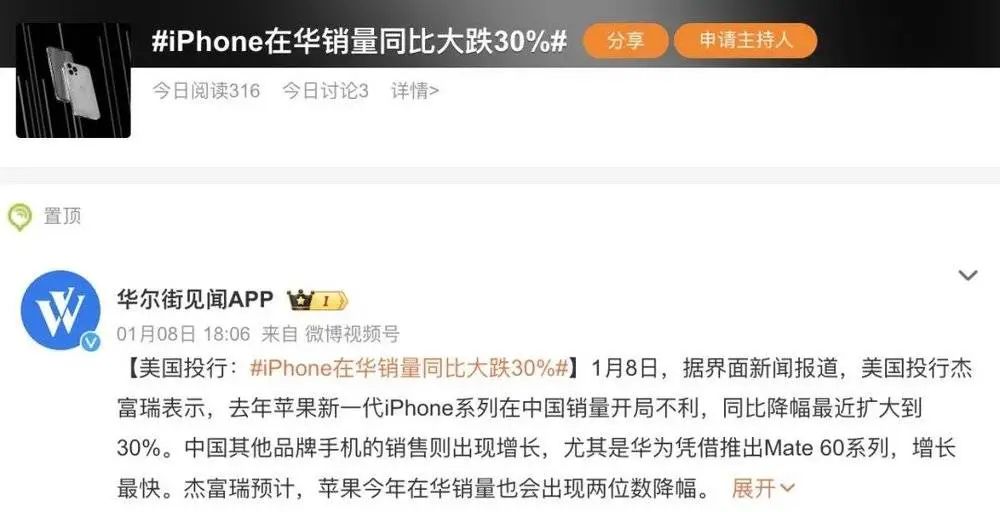
Task: Click the 申请主持人 button
Action: point(746,41)
